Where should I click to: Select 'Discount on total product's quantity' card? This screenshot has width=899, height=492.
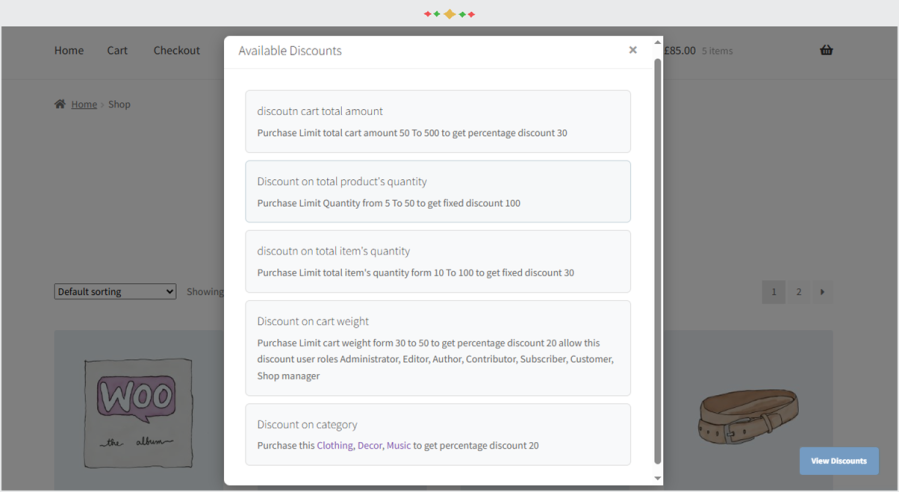click(438, 192)
